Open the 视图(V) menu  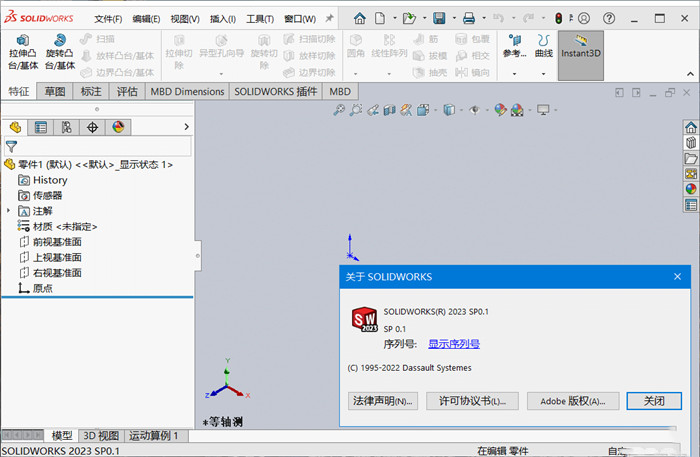tap(185, 19)
